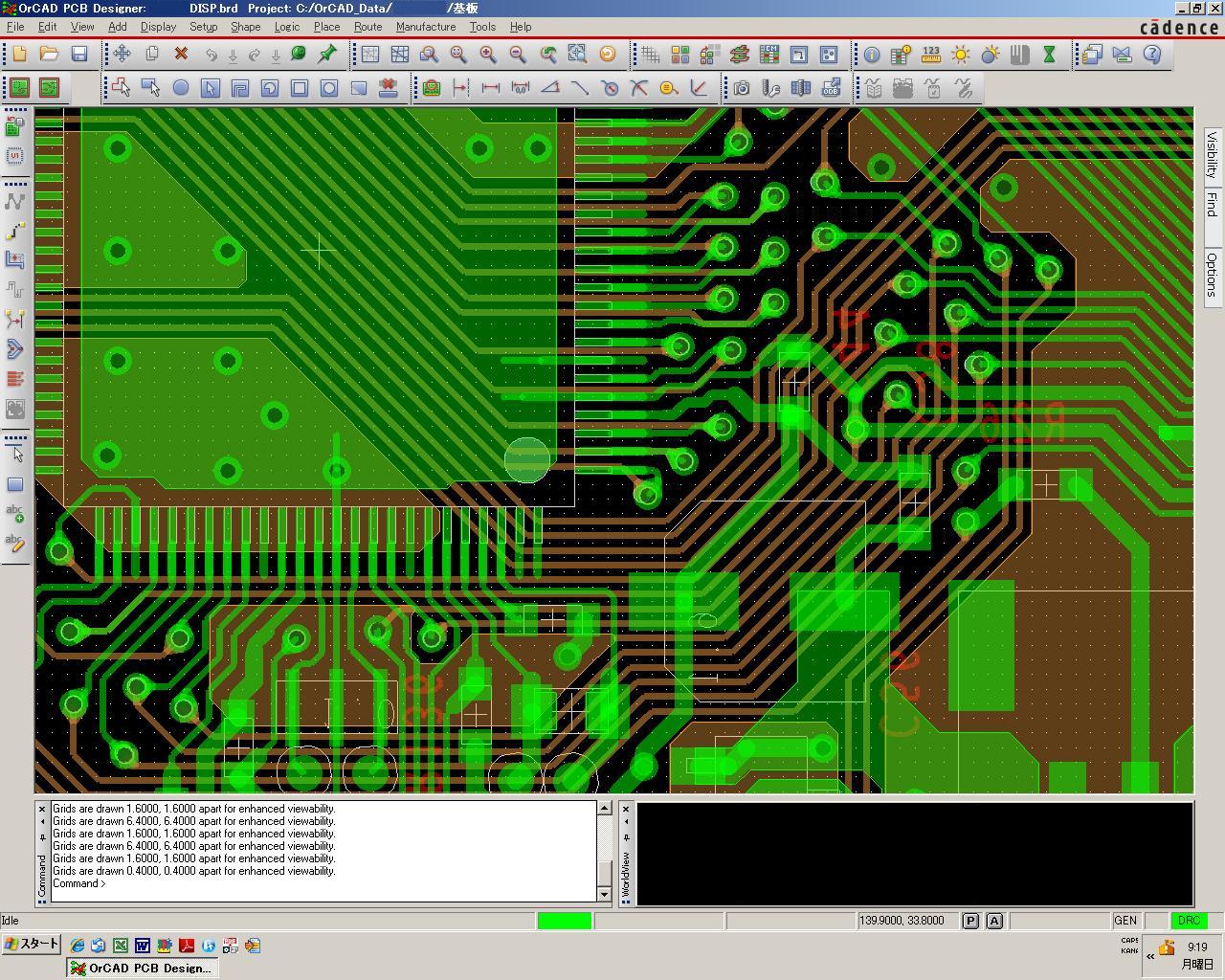
Task: Select the Add Connect routing tool
Action: [x=15, y=201]
